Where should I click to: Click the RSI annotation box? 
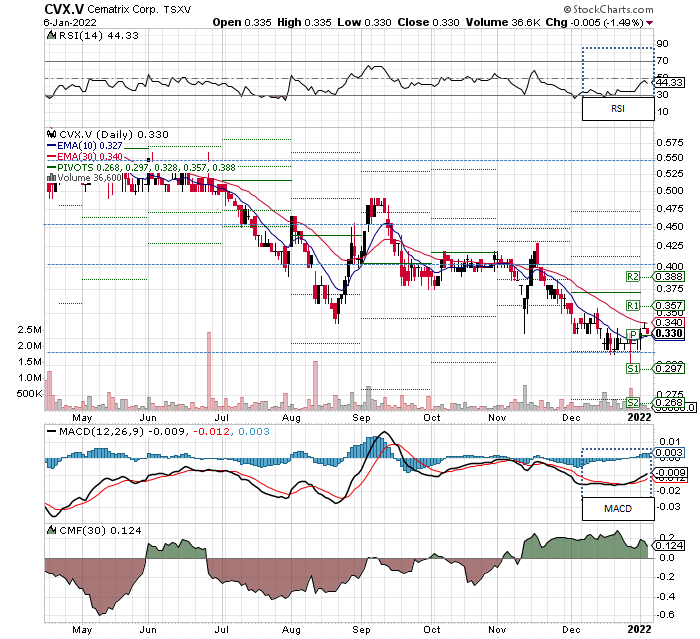click(618, 109)
